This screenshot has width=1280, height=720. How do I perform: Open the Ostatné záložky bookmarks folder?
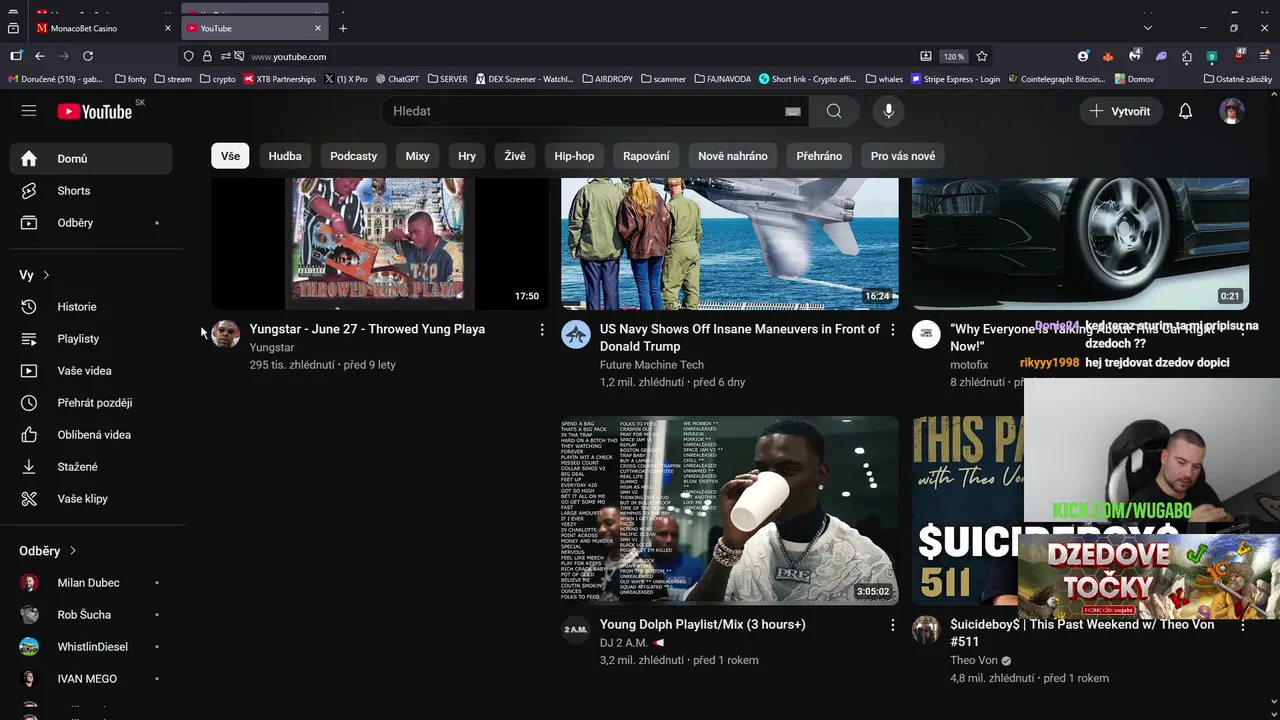tap(1237, 79)
